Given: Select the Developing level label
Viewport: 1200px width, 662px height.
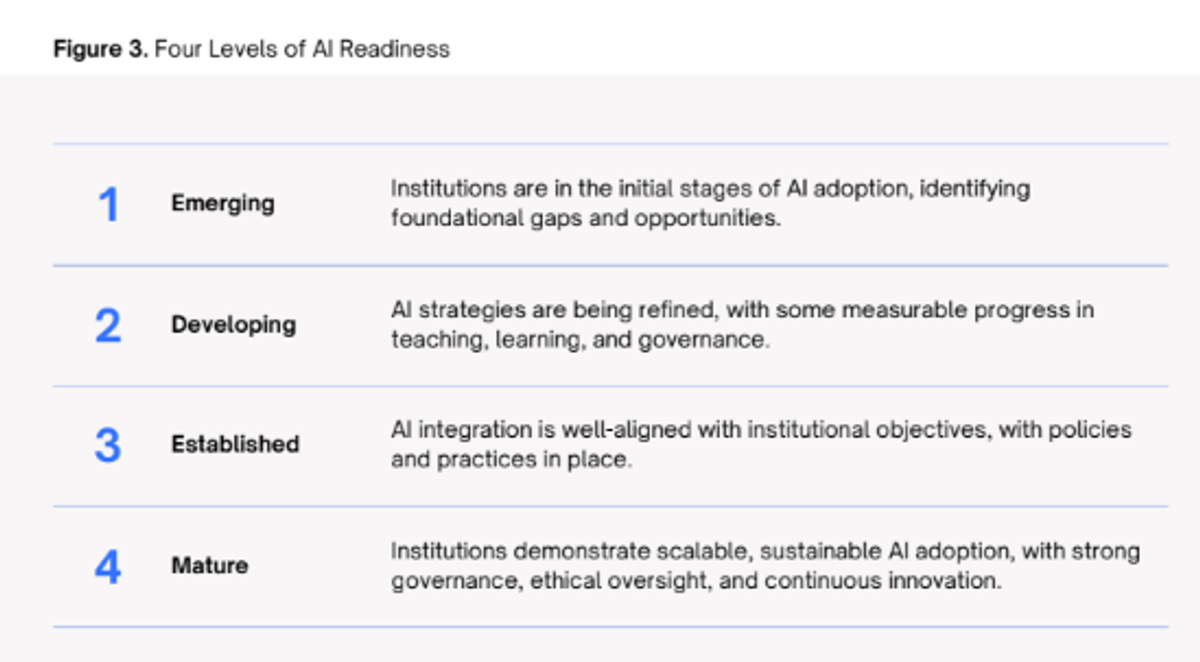Looking at the screenshot, I should pos(233,325).
